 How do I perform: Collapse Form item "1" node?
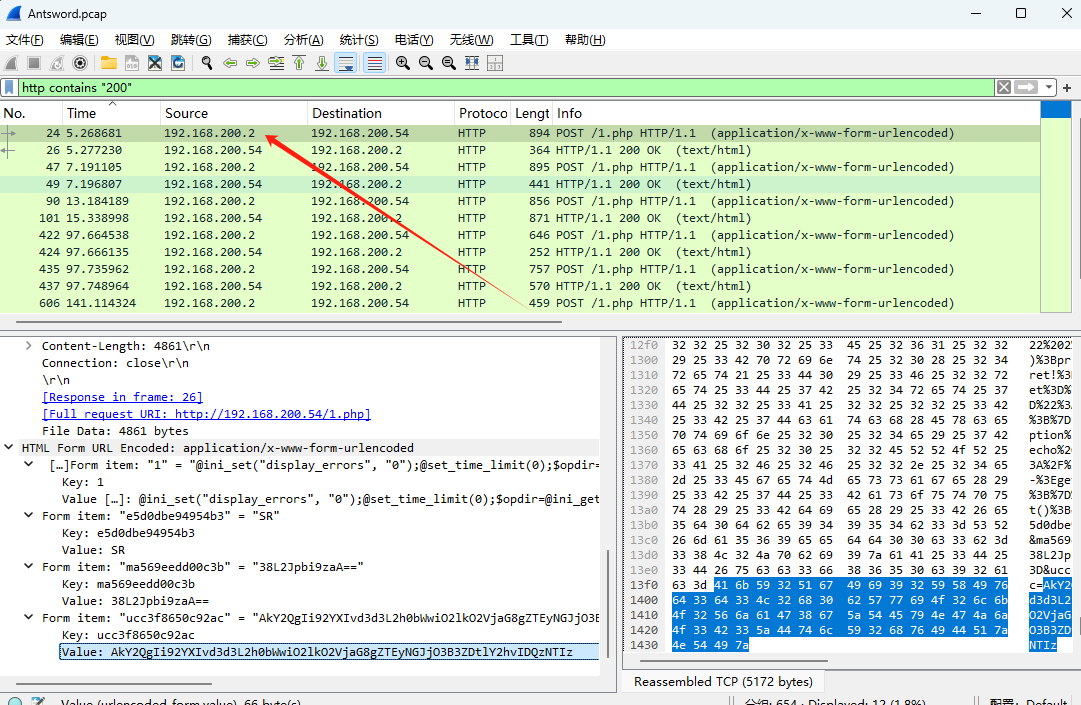click(29, 465)
